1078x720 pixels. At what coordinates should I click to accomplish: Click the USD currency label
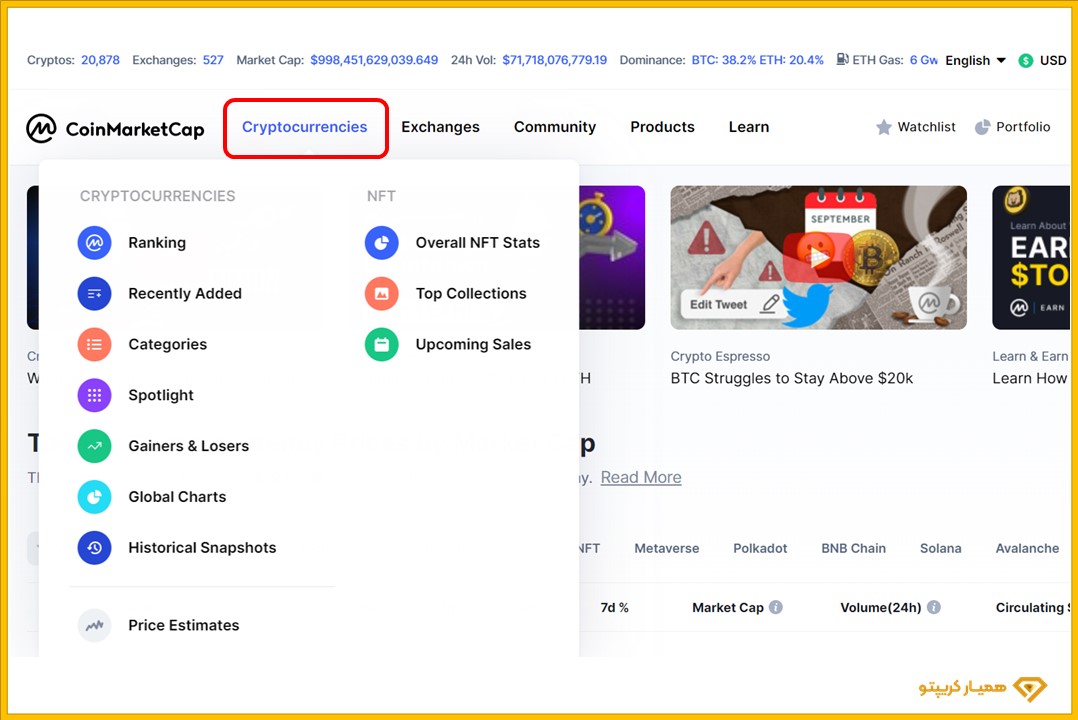1053,61
